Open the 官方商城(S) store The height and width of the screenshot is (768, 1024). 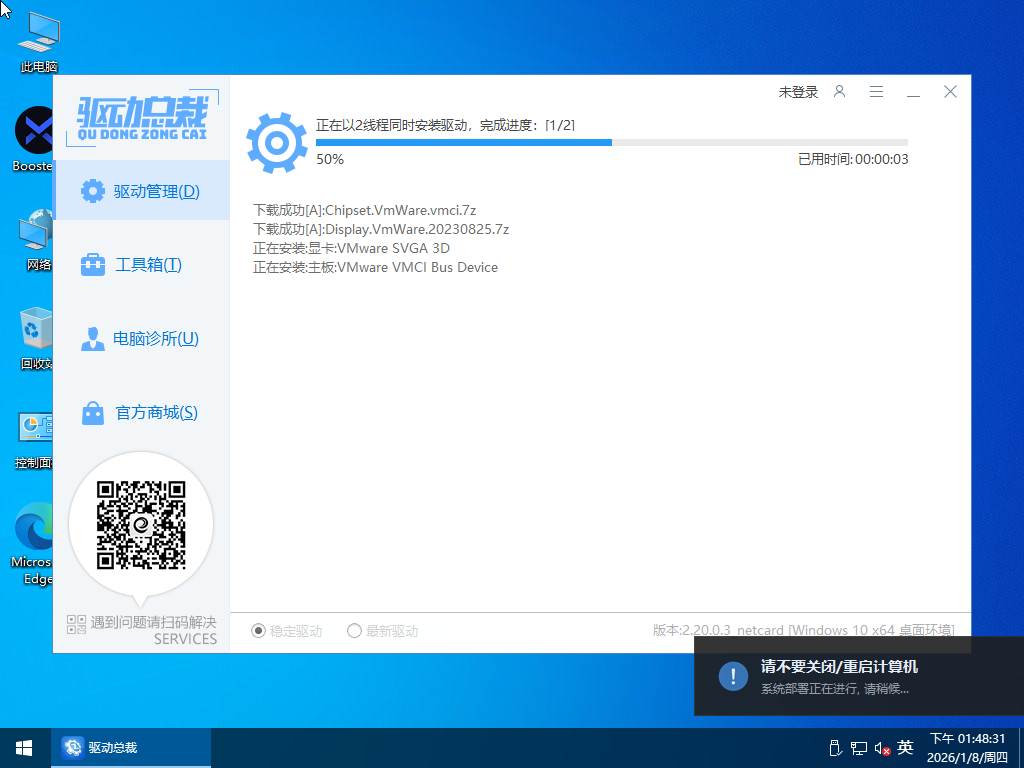click(141, 413)
